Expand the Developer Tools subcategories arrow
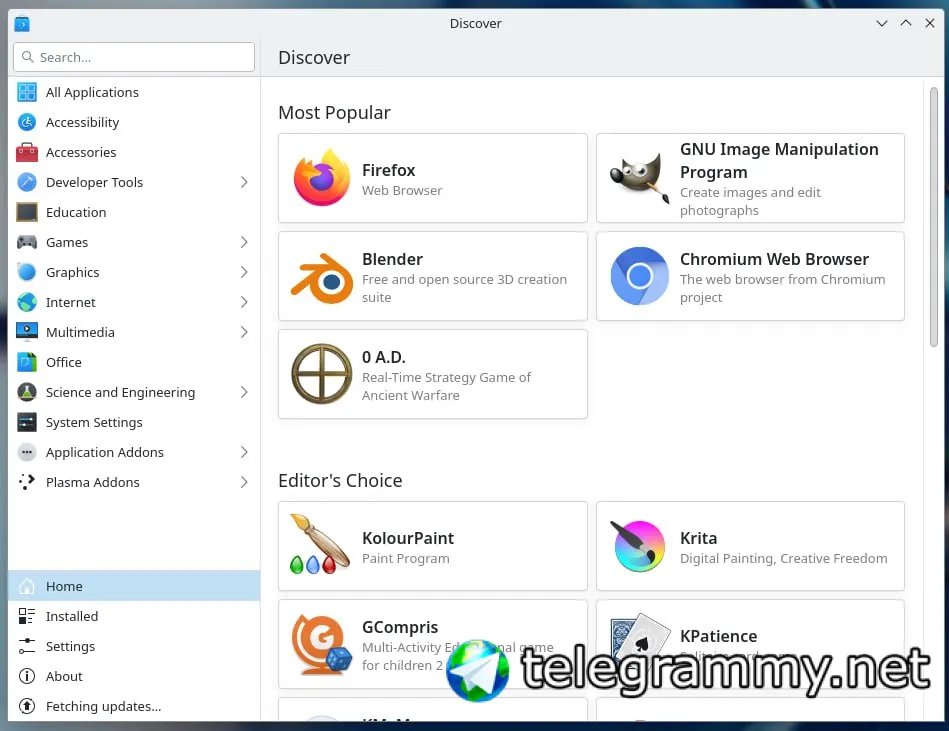949x731 pixels. pyautogui.click(x=244, y=182)
